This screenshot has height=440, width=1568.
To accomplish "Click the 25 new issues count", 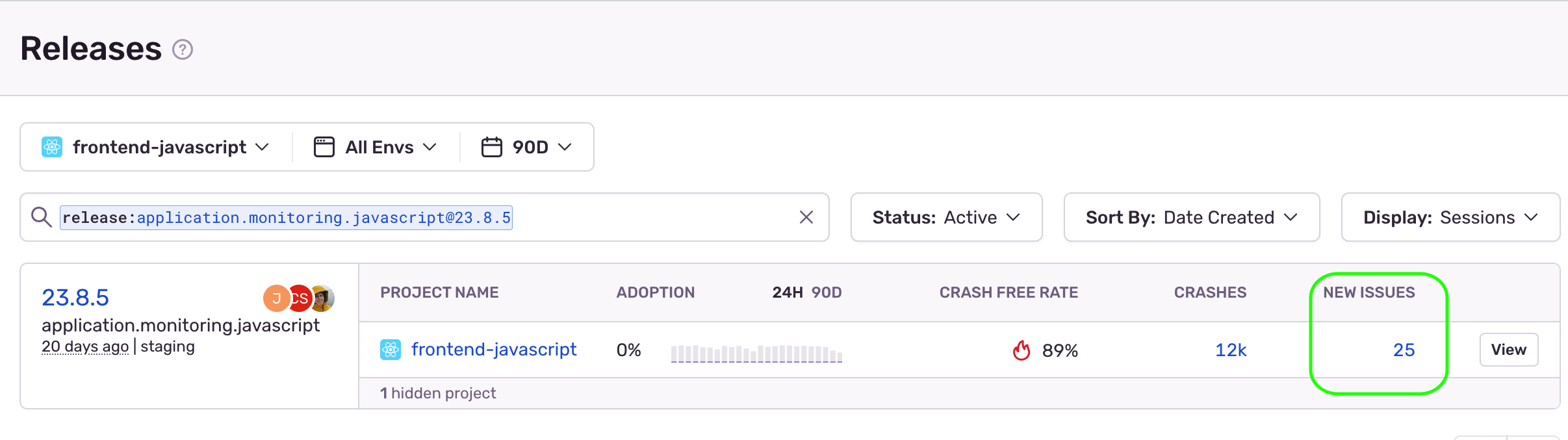I will pos(1404,350).
